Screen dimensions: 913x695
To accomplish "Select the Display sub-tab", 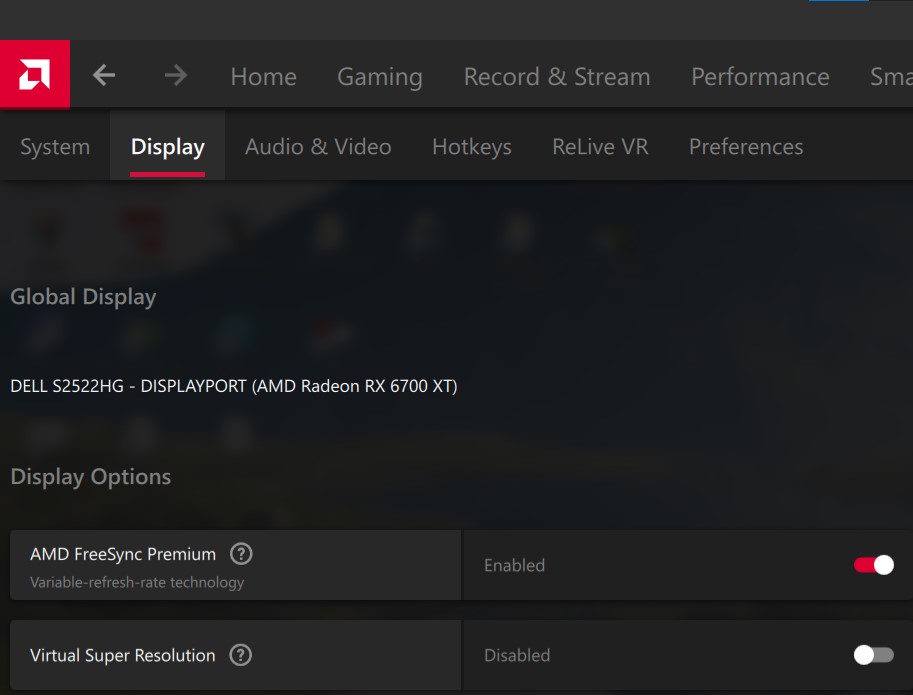I will point(168,147).
